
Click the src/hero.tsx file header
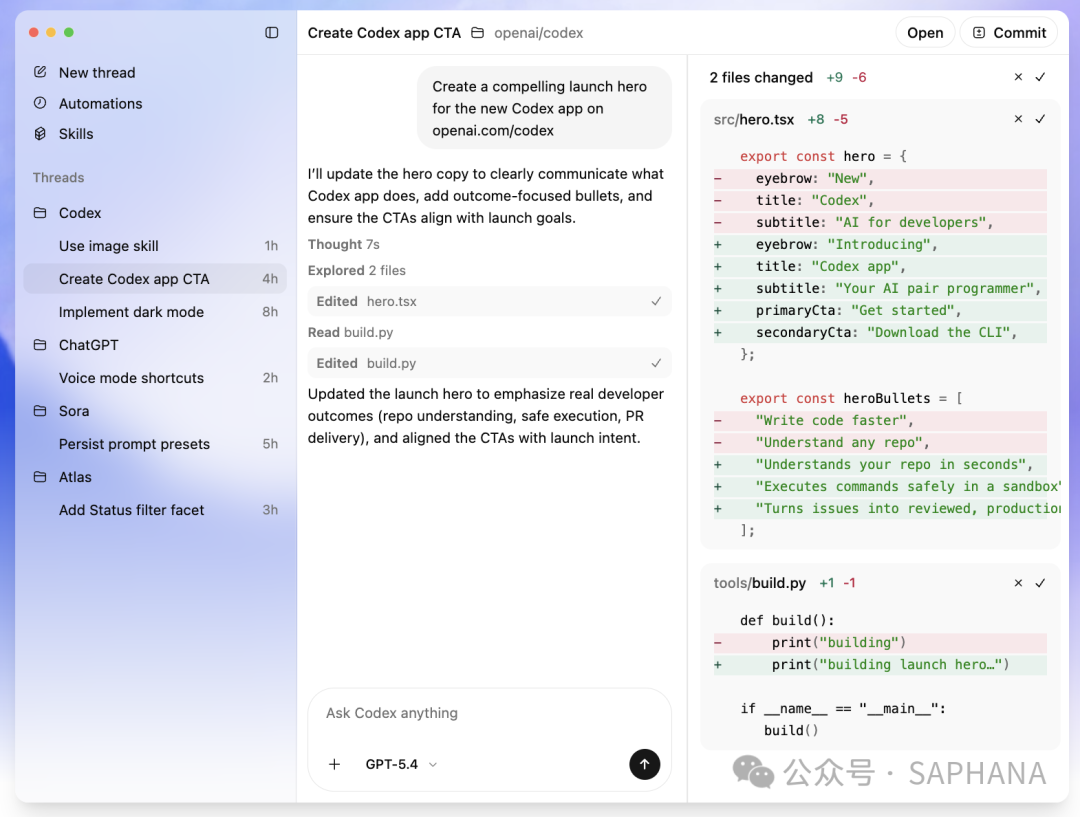754,119
